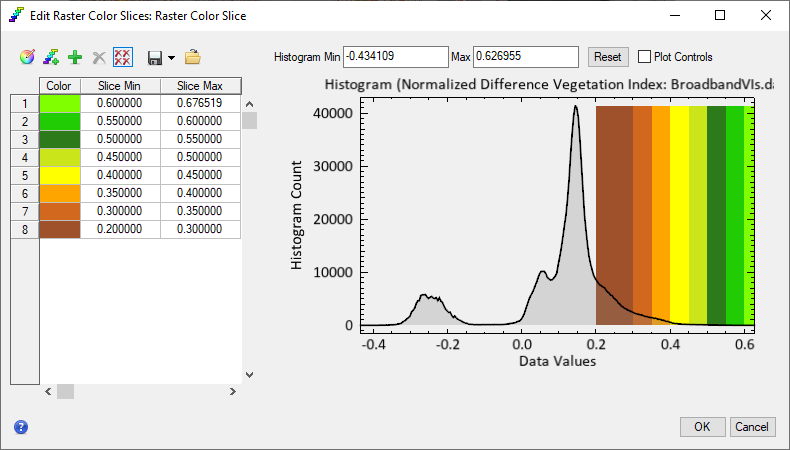
Task: Click the new default color slices icon
Action: 51,58
